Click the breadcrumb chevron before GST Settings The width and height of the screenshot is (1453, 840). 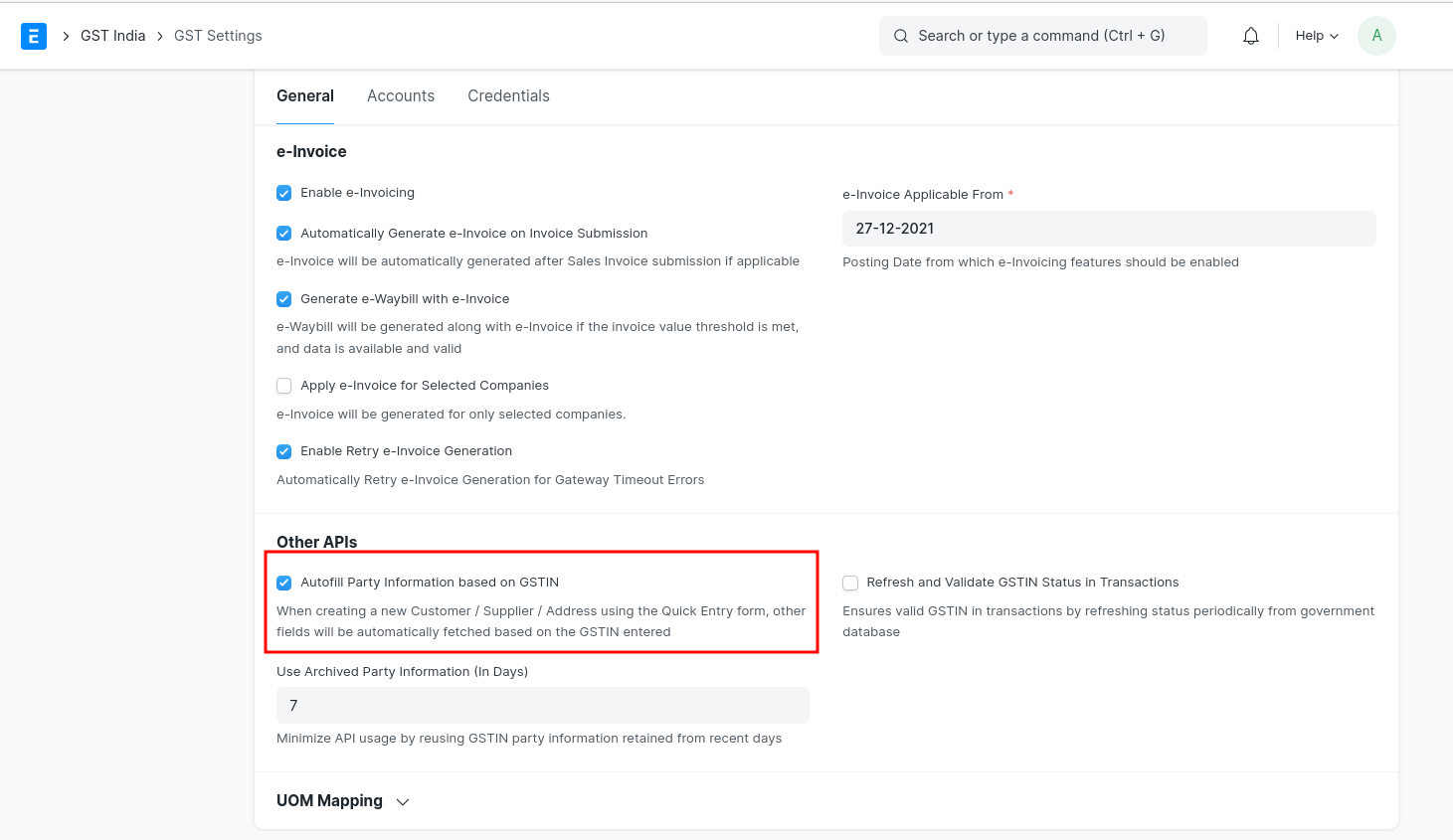click(x=159, y=36)
